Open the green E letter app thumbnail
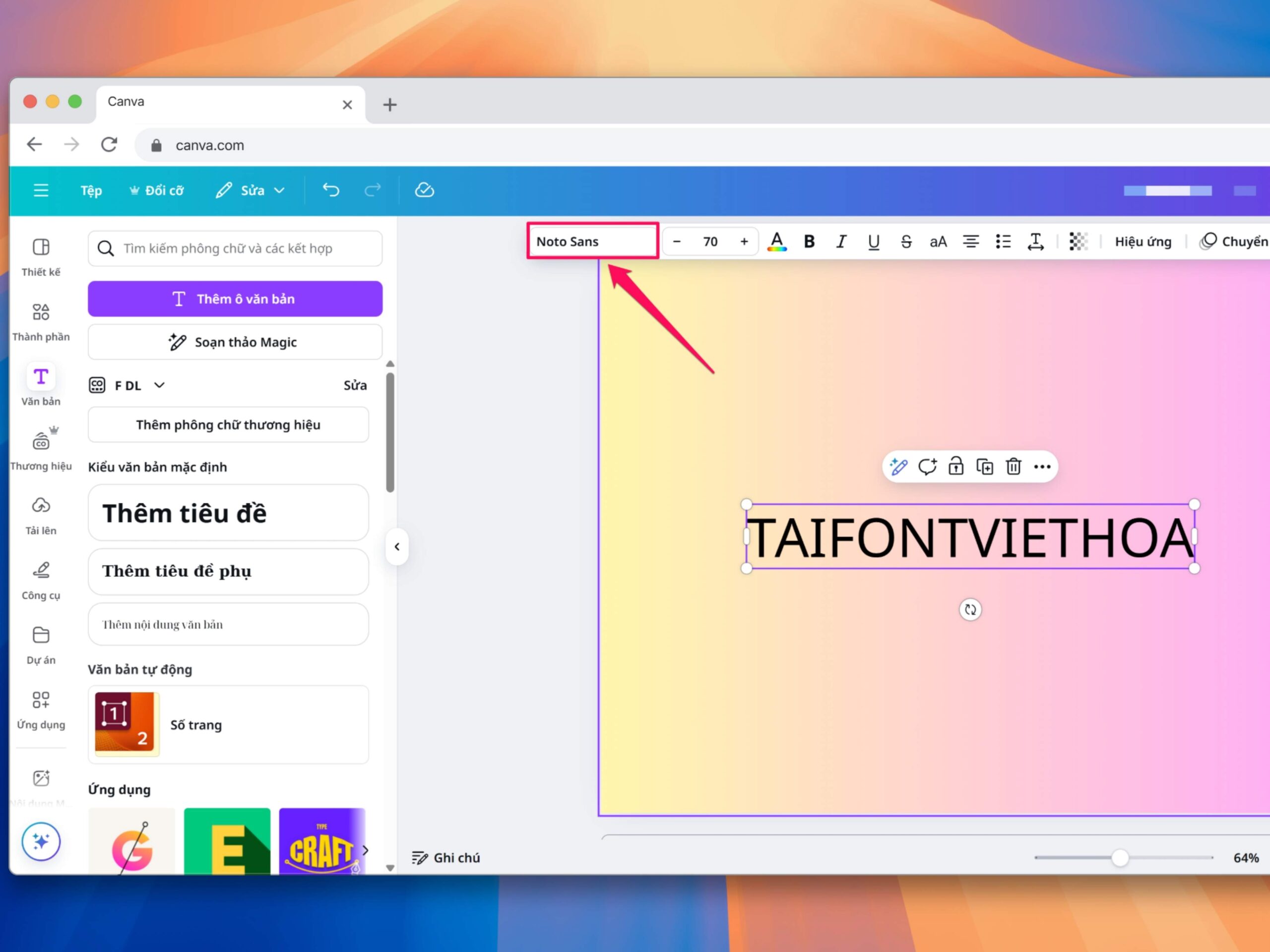The image size is (1270, 952). 227,841
